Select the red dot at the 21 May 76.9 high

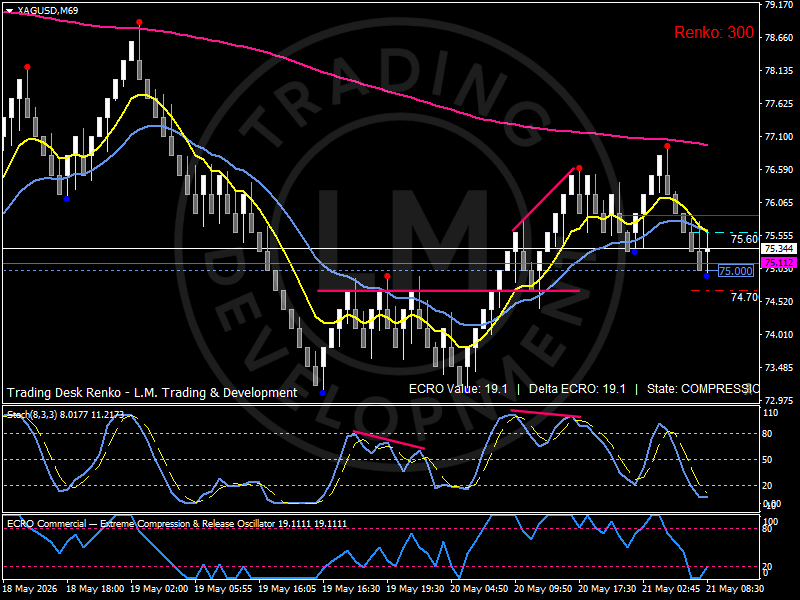tap(667, 146)
